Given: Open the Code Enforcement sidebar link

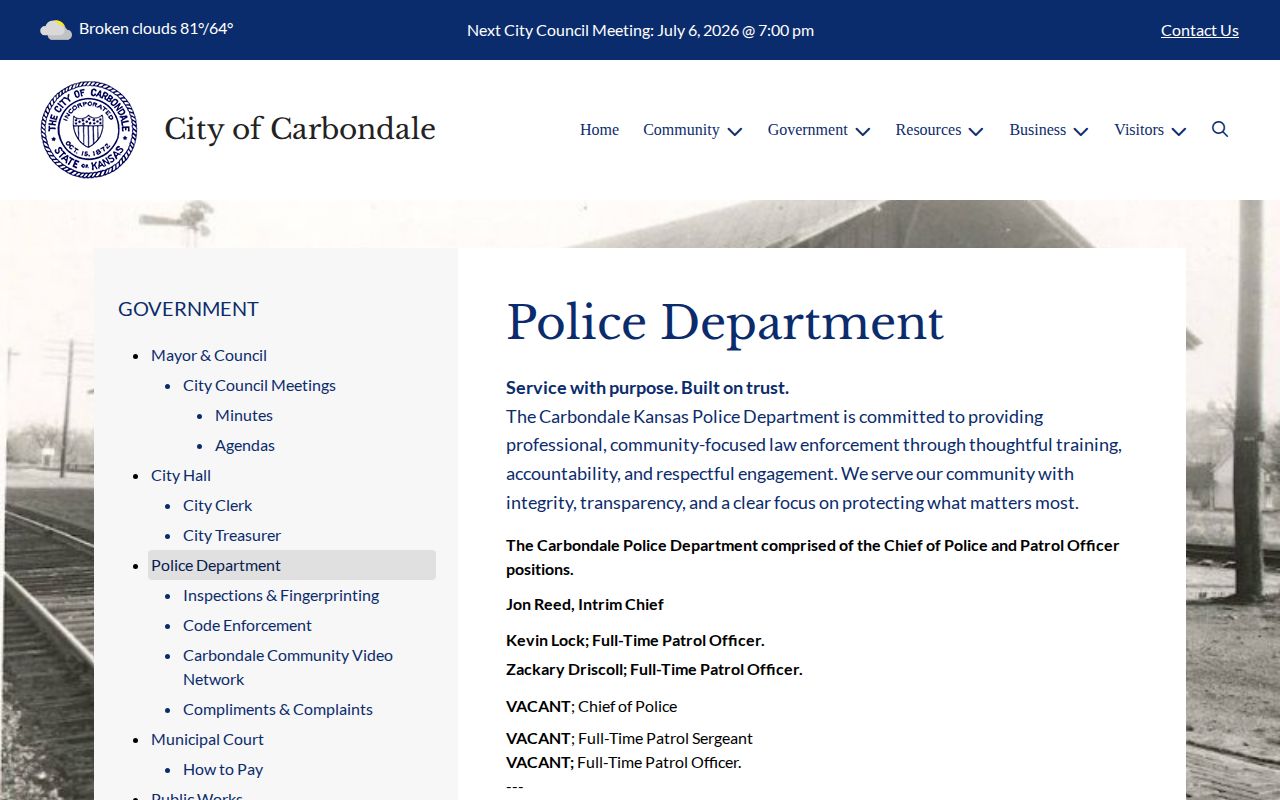Looking at the screenshot, I should pos(247,625).
